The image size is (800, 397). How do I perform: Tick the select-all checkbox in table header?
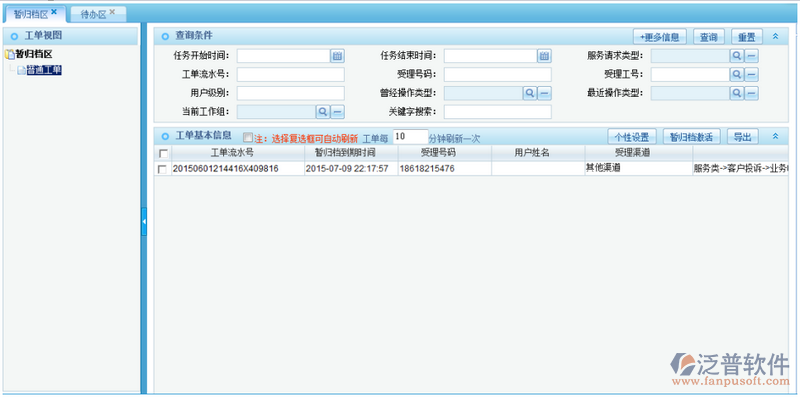163,153
